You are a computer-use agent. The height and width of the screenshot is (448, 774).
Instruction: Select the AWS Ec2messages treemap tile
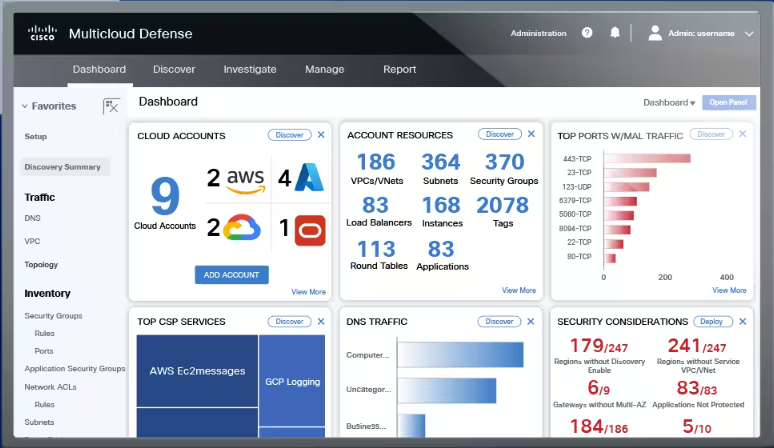[197, 371]
